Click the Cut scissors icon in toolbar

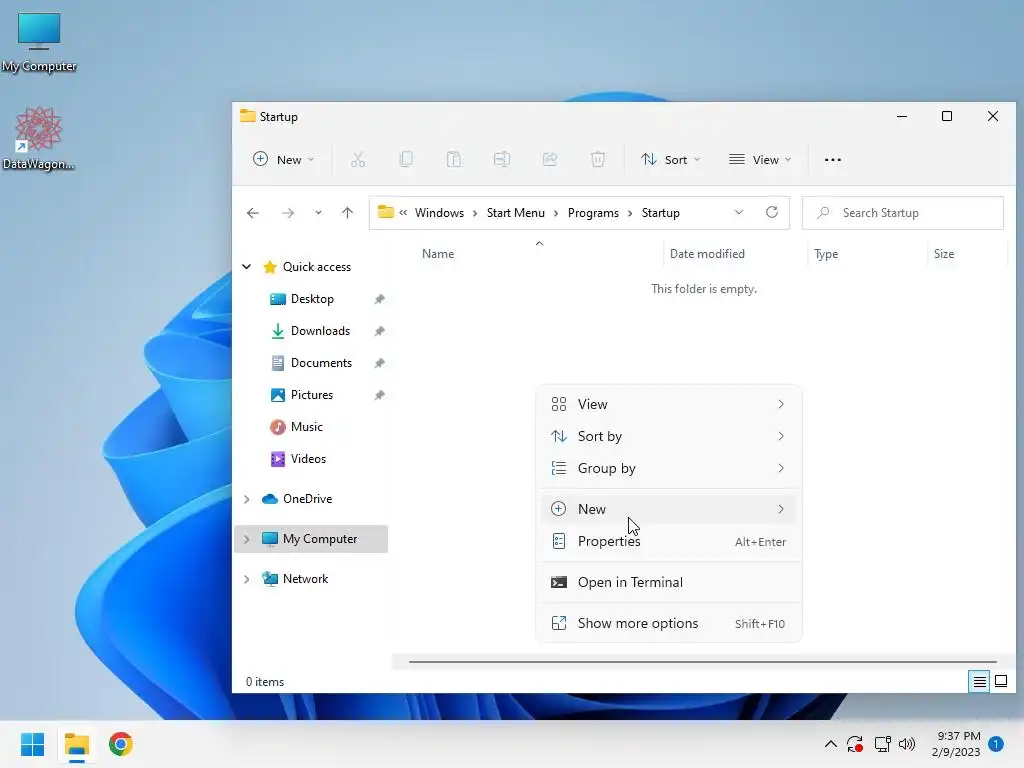click(358, 159)
